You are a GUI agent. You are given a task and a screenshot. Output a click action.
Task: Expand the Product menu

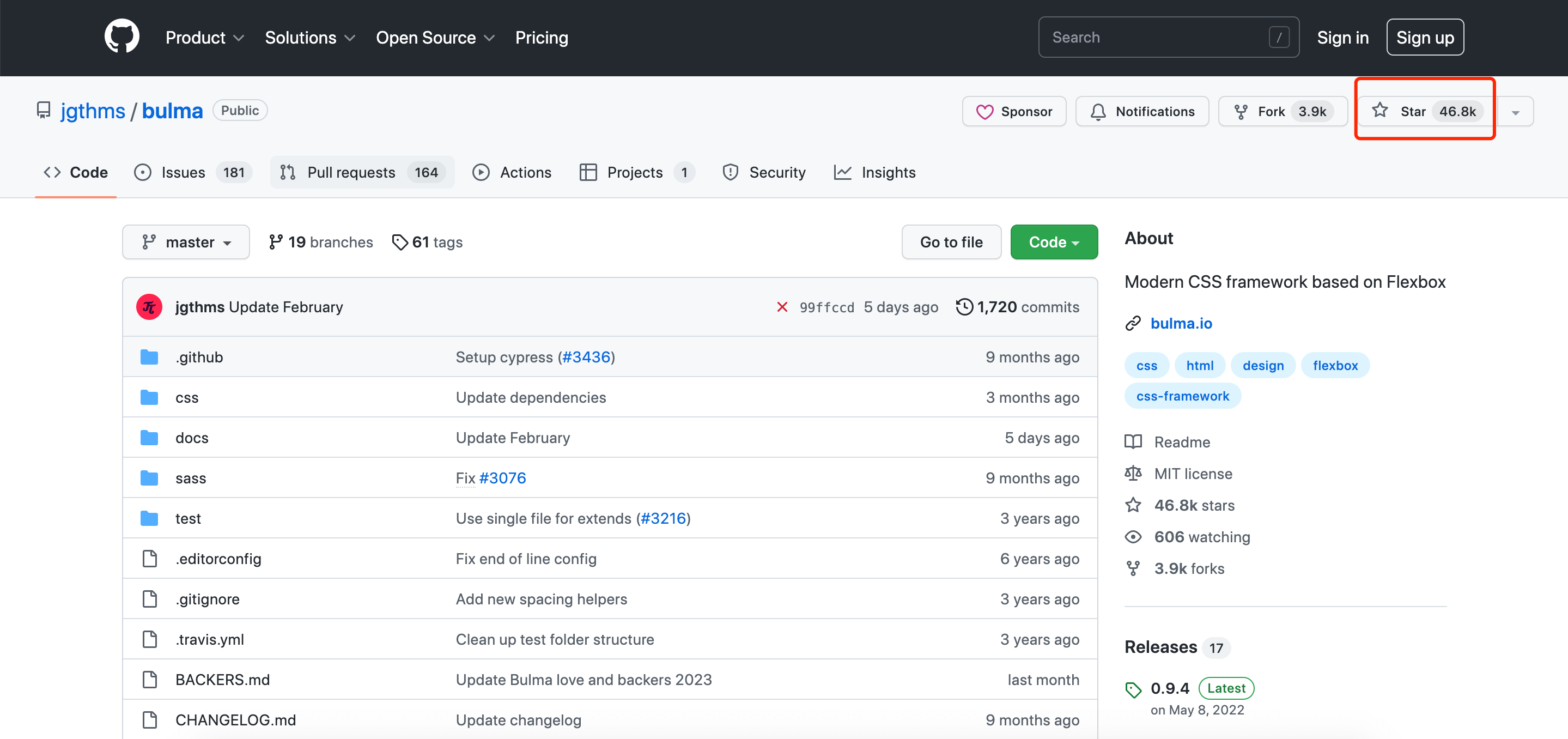(204, 37)
